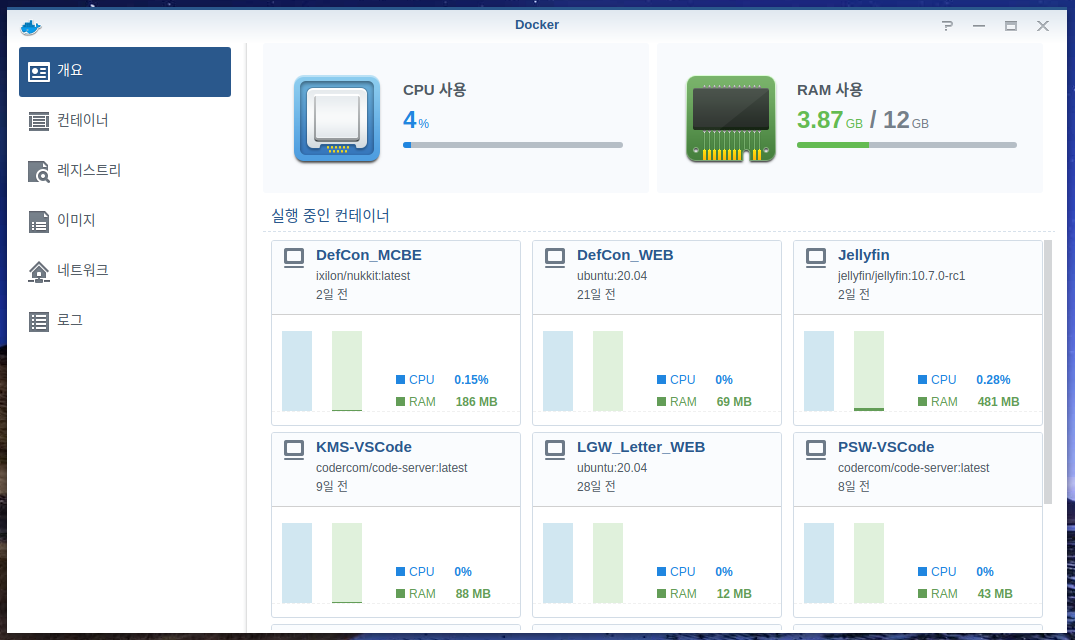The image size is (1075, 640).
Task: Click jellyfin/jellyfin:10.7.0-rc1 image text
Action: point(901,275)
